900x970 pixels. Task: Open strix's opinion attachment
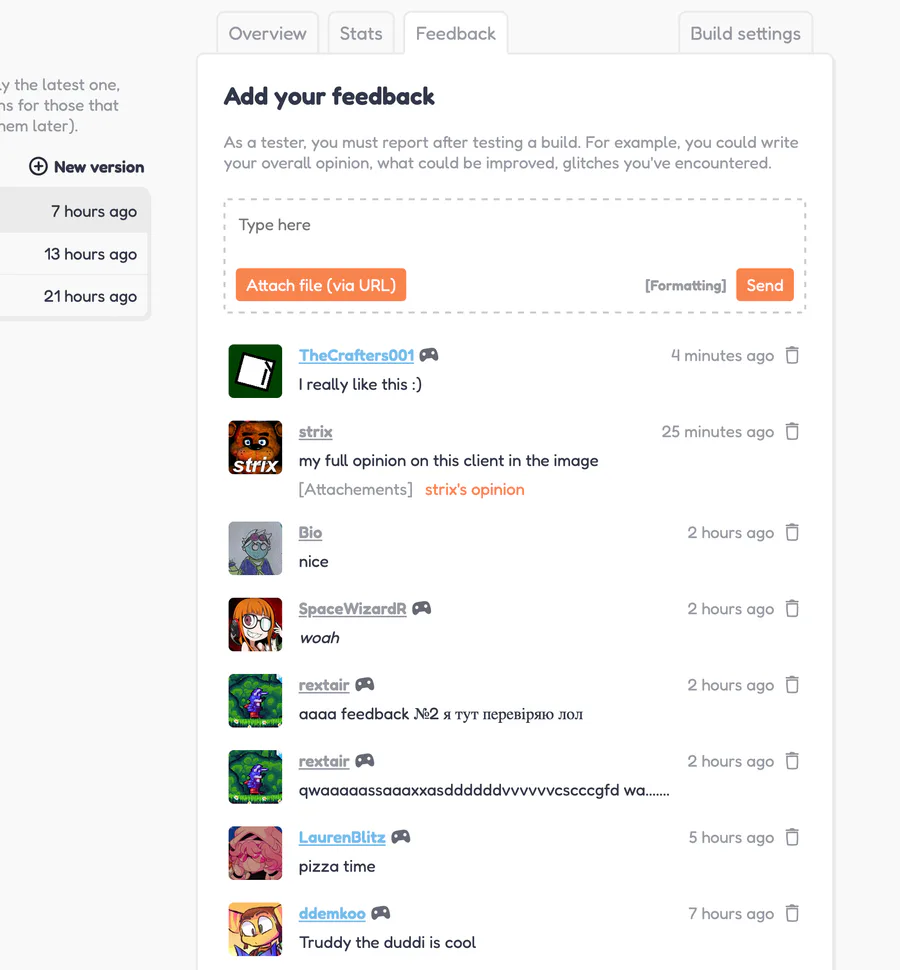point(474,489)
